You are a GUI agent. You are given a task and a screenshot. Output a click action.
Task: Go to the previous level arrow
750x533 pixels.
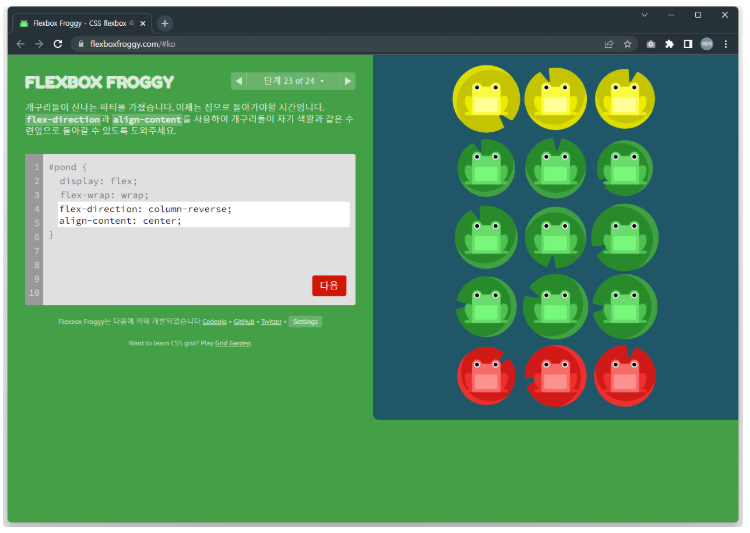click(x=239, y=81)
